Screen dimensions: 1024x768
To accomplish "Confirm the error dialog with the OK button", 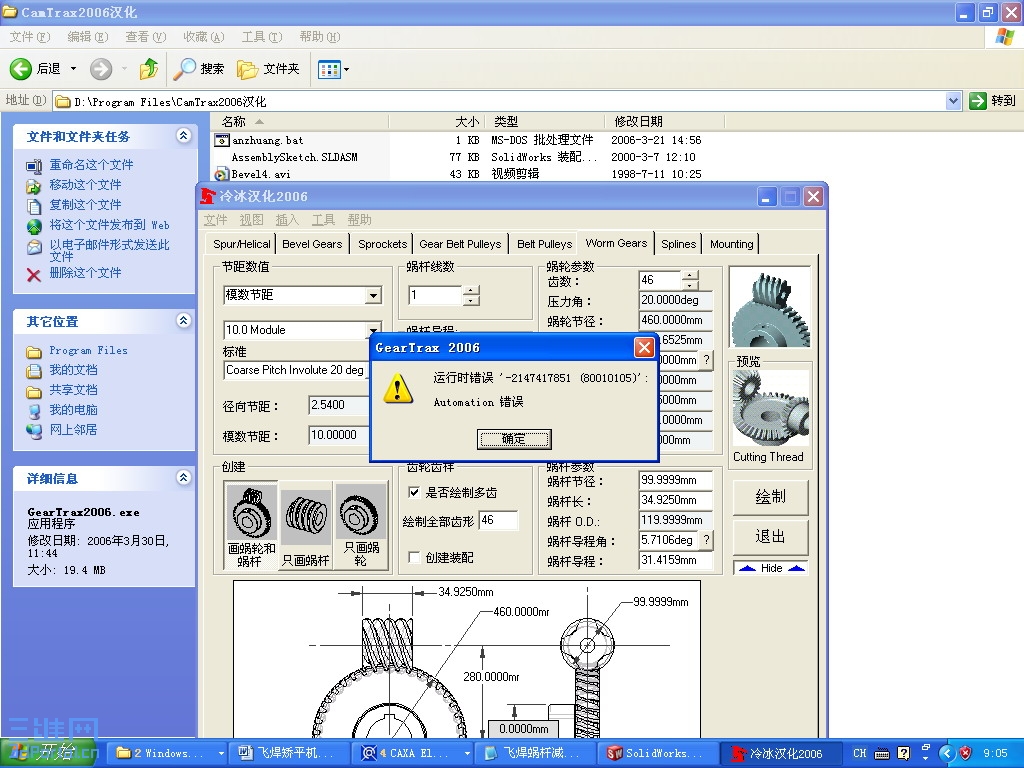I will pos(514,439).
